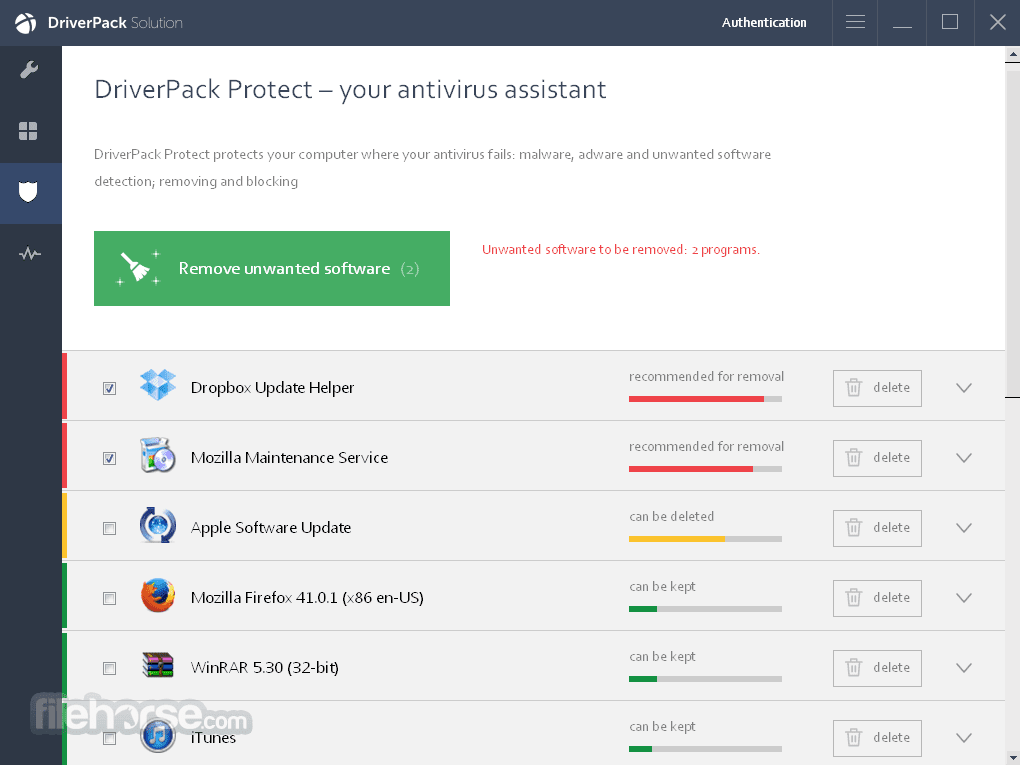Check the WinRAR 5.30 checkbox

click(x=109, y=668)
